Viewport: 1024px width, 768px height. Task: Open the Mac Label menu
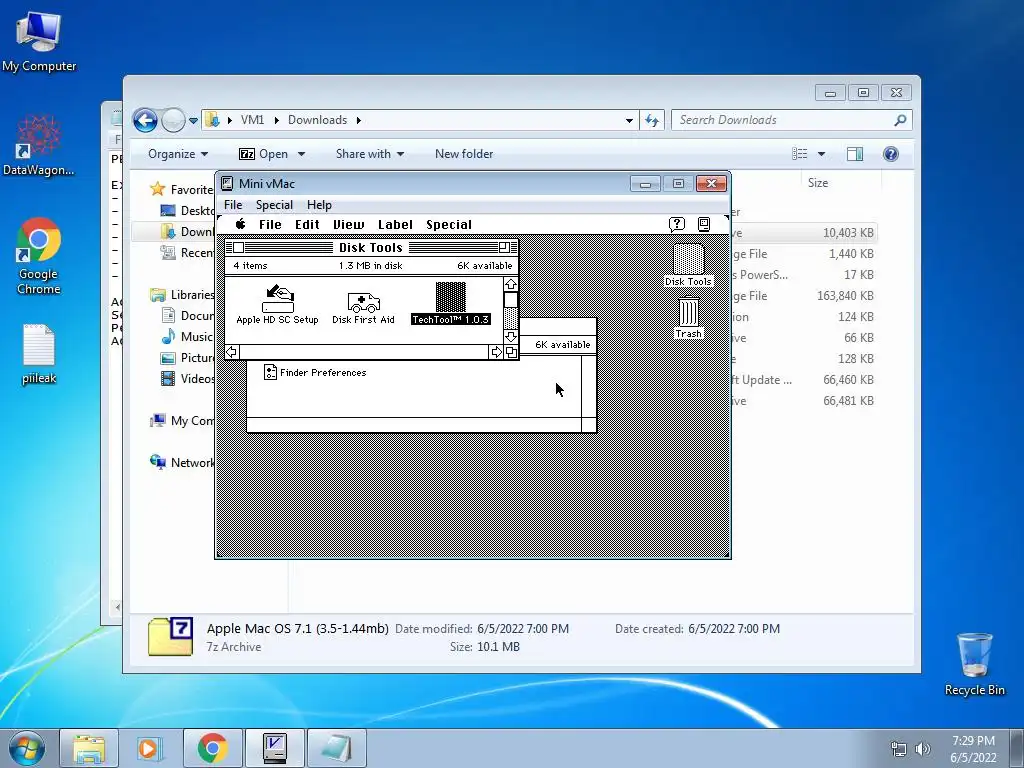(395, 224)
